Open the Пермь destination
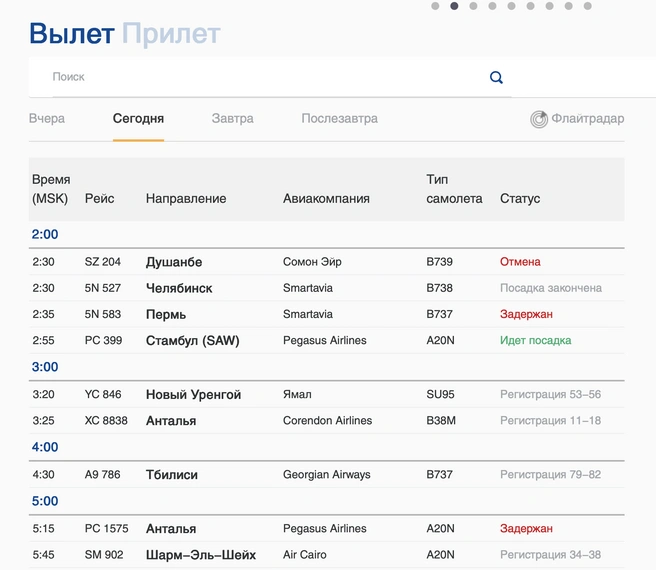 coord(166,315)
